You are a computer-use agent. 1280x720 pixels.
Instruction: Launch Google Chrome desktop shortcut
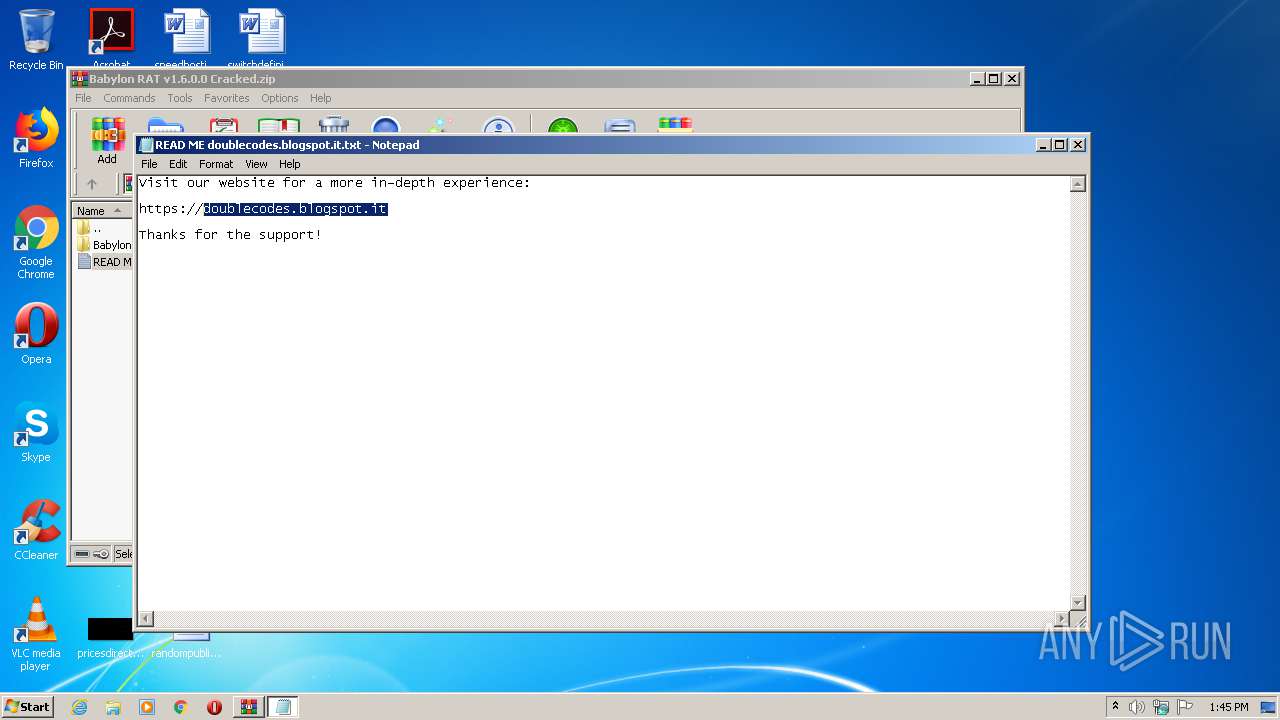(36, 242)
